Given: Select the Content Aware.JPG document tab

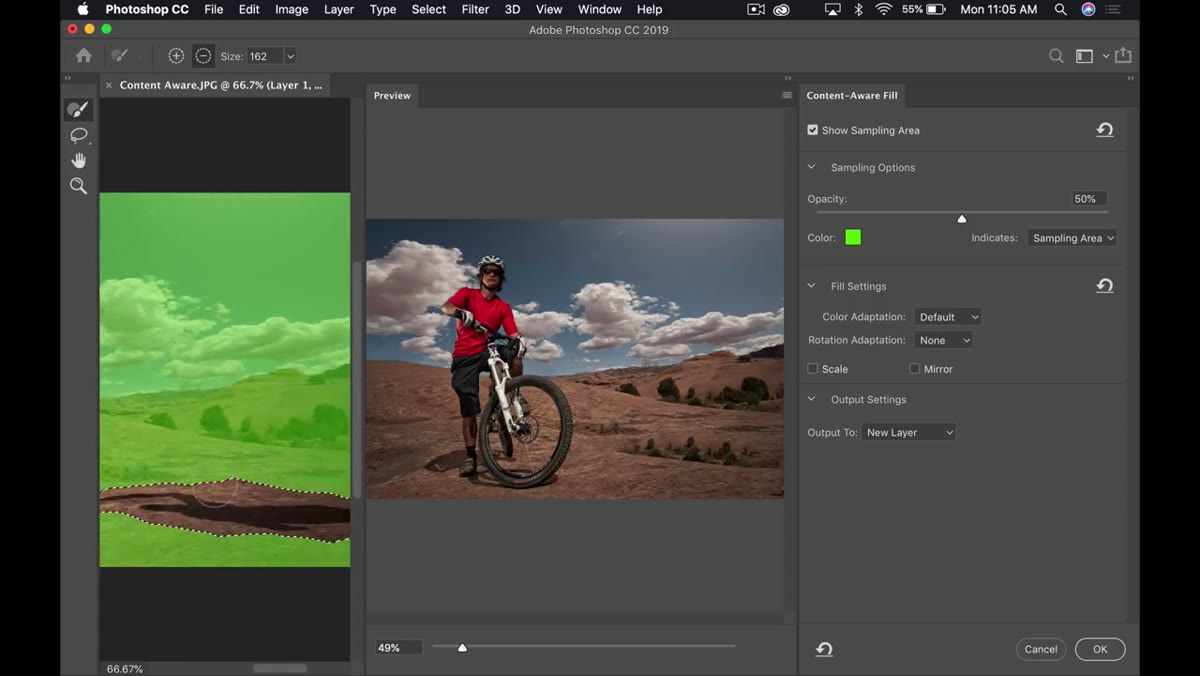Looking at the screenshot, I should pyautogui.click(x=221, y=85).
